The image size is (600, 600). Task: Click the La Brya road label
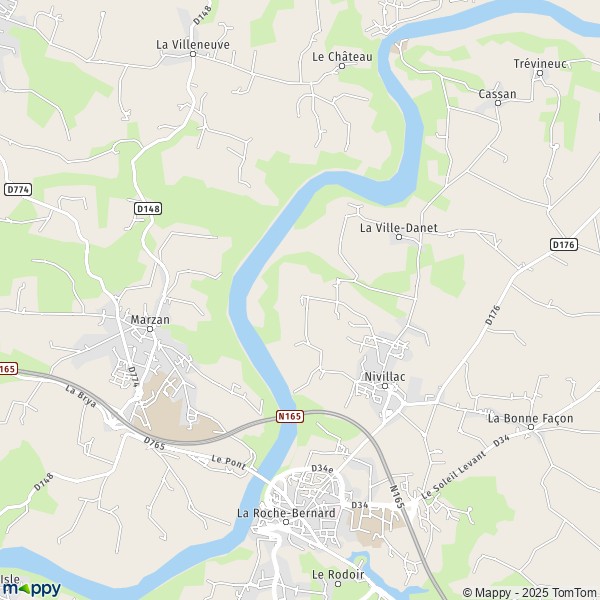pos(81,396)
